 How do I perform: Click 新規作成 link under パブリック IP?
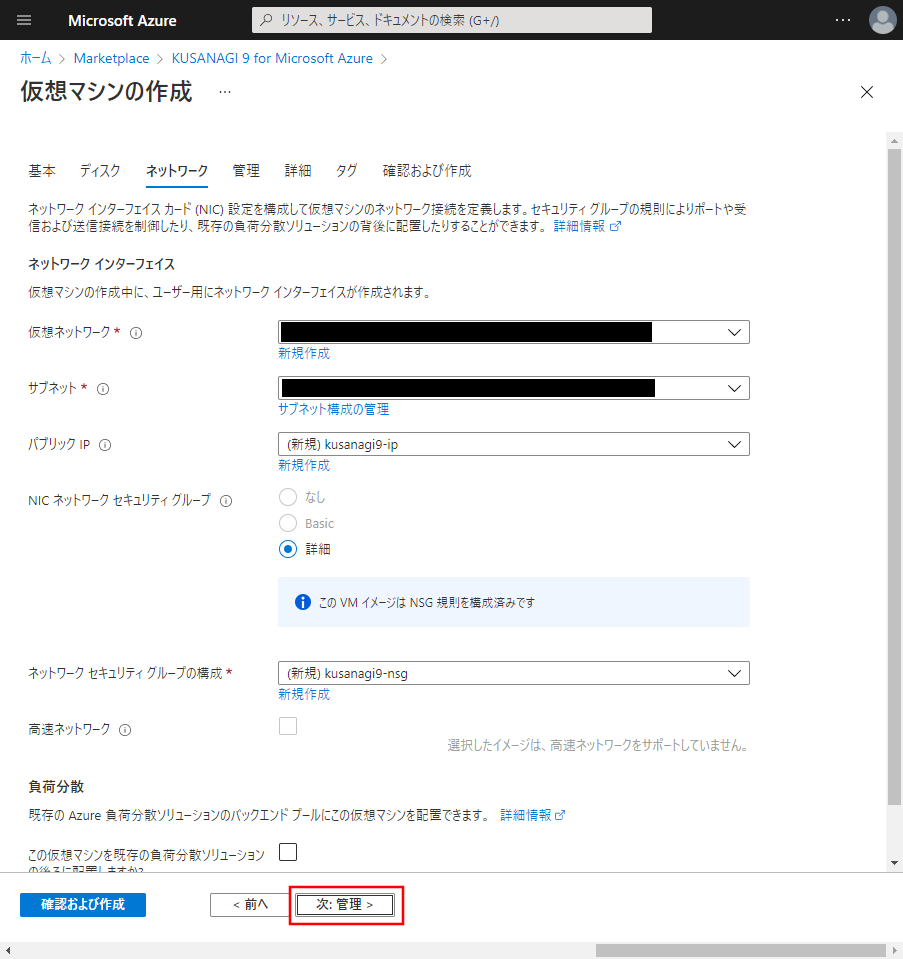304,465
